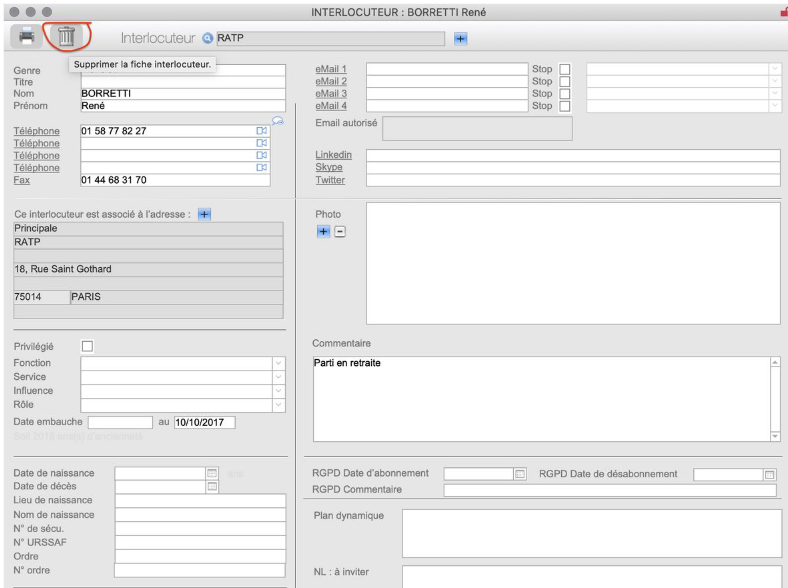Click the Fax field with 01 44 68 31 70

pos(175,180)
